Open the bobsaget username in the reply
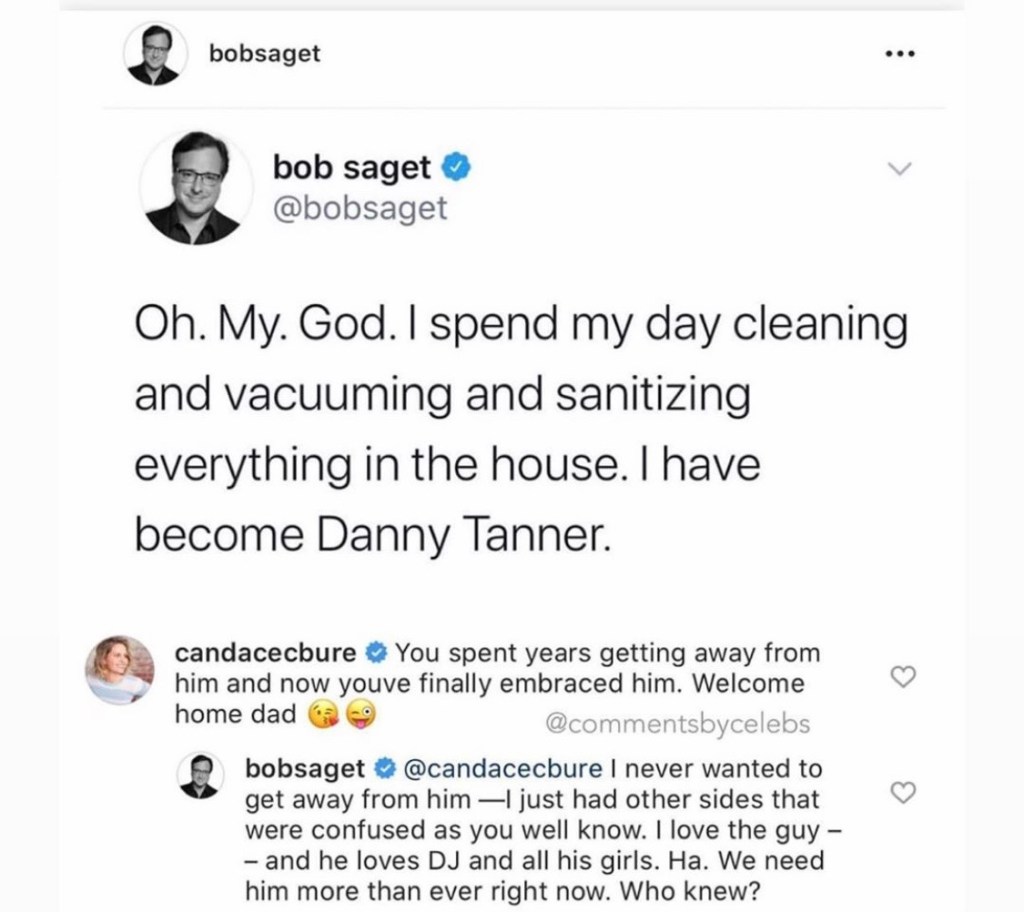 tap(306, 769)
